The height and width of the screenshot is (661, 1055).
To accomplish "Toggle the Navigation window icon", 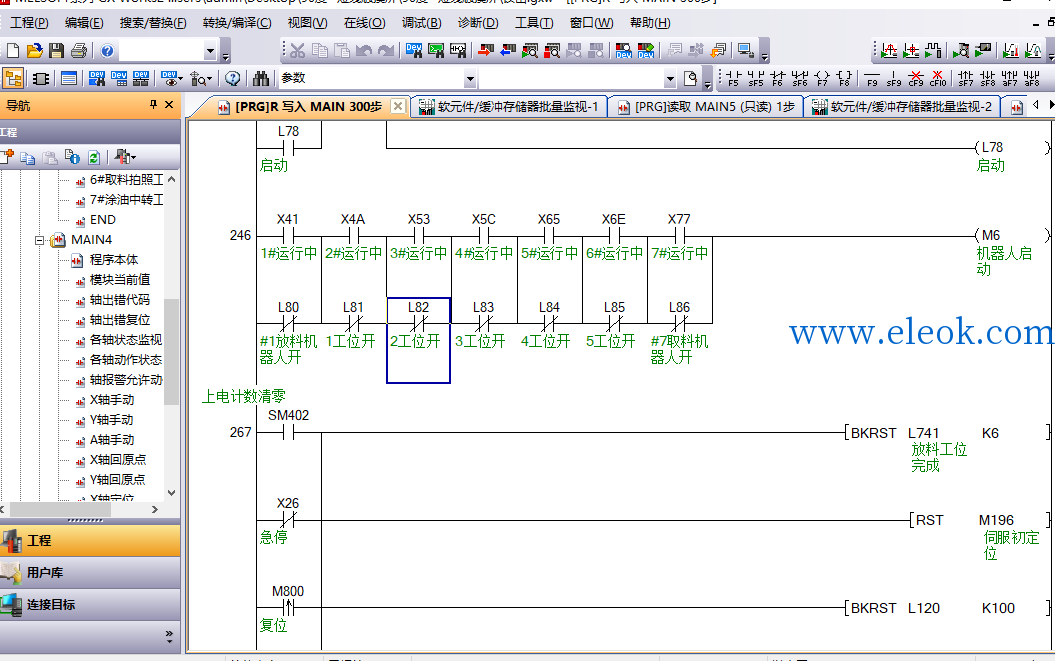I will click(x=13, y=79).
